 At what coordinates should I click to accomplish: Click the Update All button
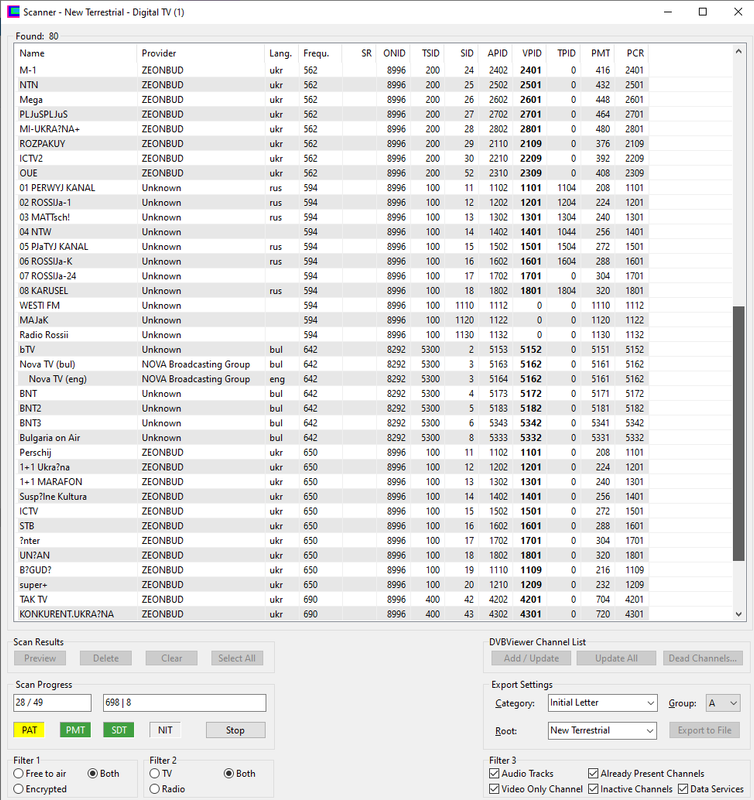616,658
